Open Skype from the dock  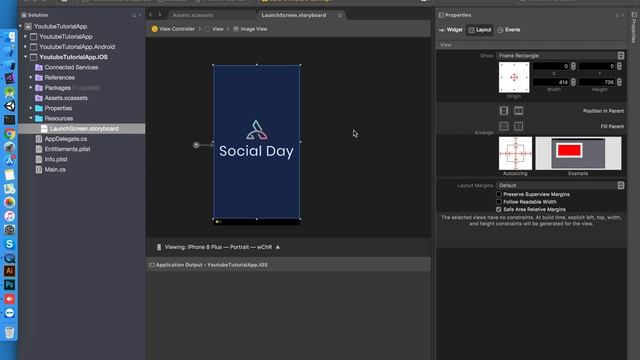pyautogui.click(x=9, y=244)
